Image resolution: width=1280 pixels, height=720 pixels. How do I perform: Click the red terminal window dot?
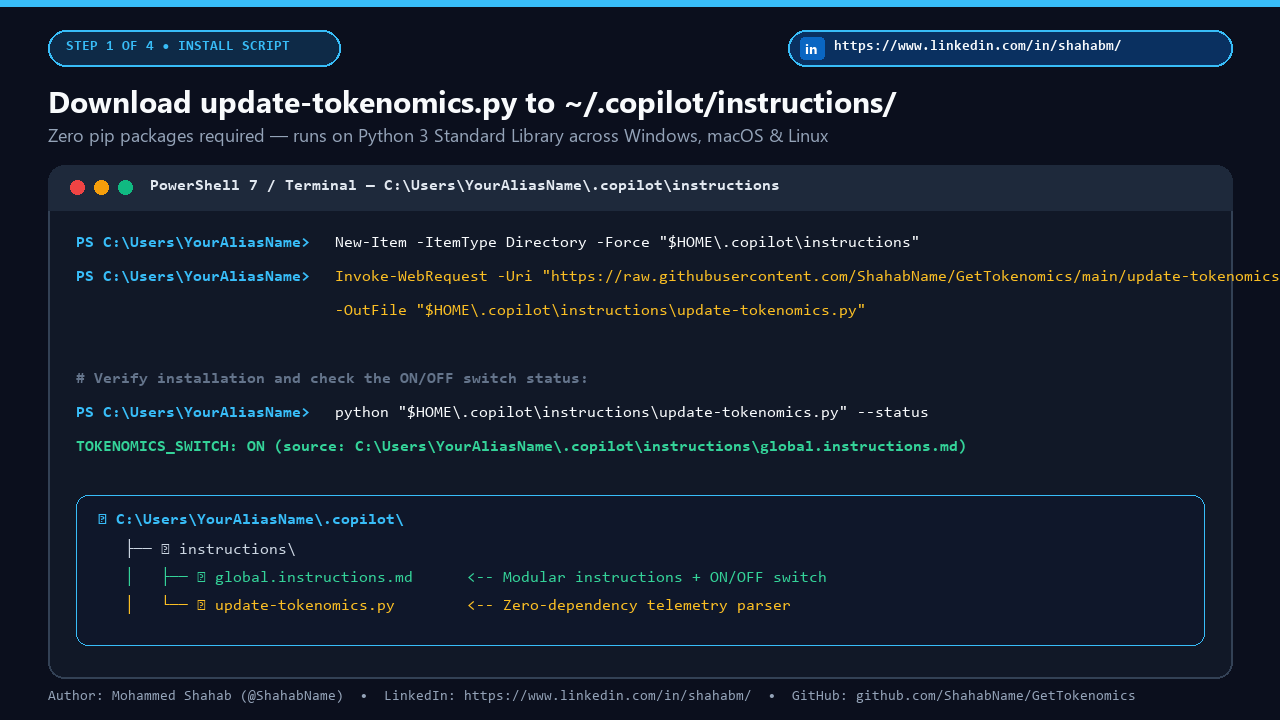pyautogui.click(x=77, y=187)
